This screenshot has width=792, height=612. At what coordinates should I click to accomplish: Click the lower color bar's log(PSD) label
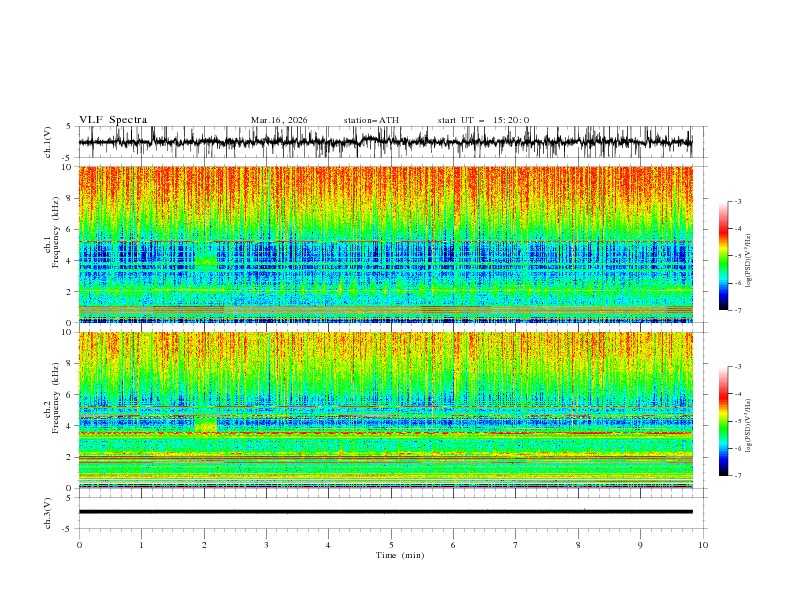[x=749, y=426]
